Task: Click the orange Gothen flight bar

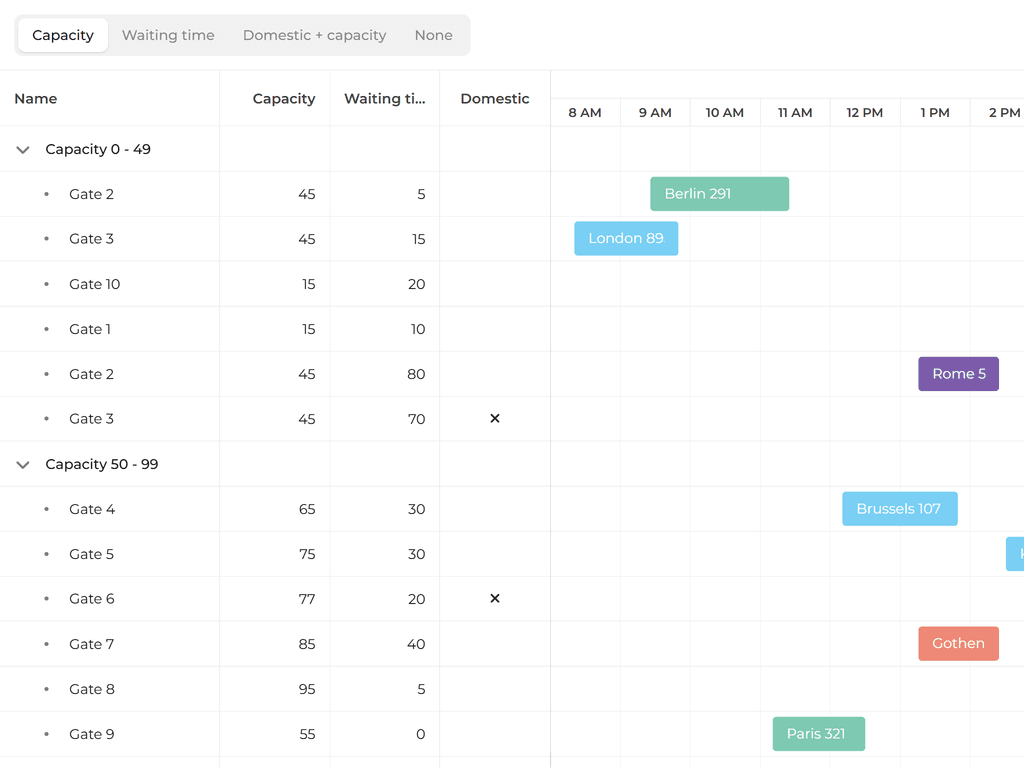Action: coord(958,644)
